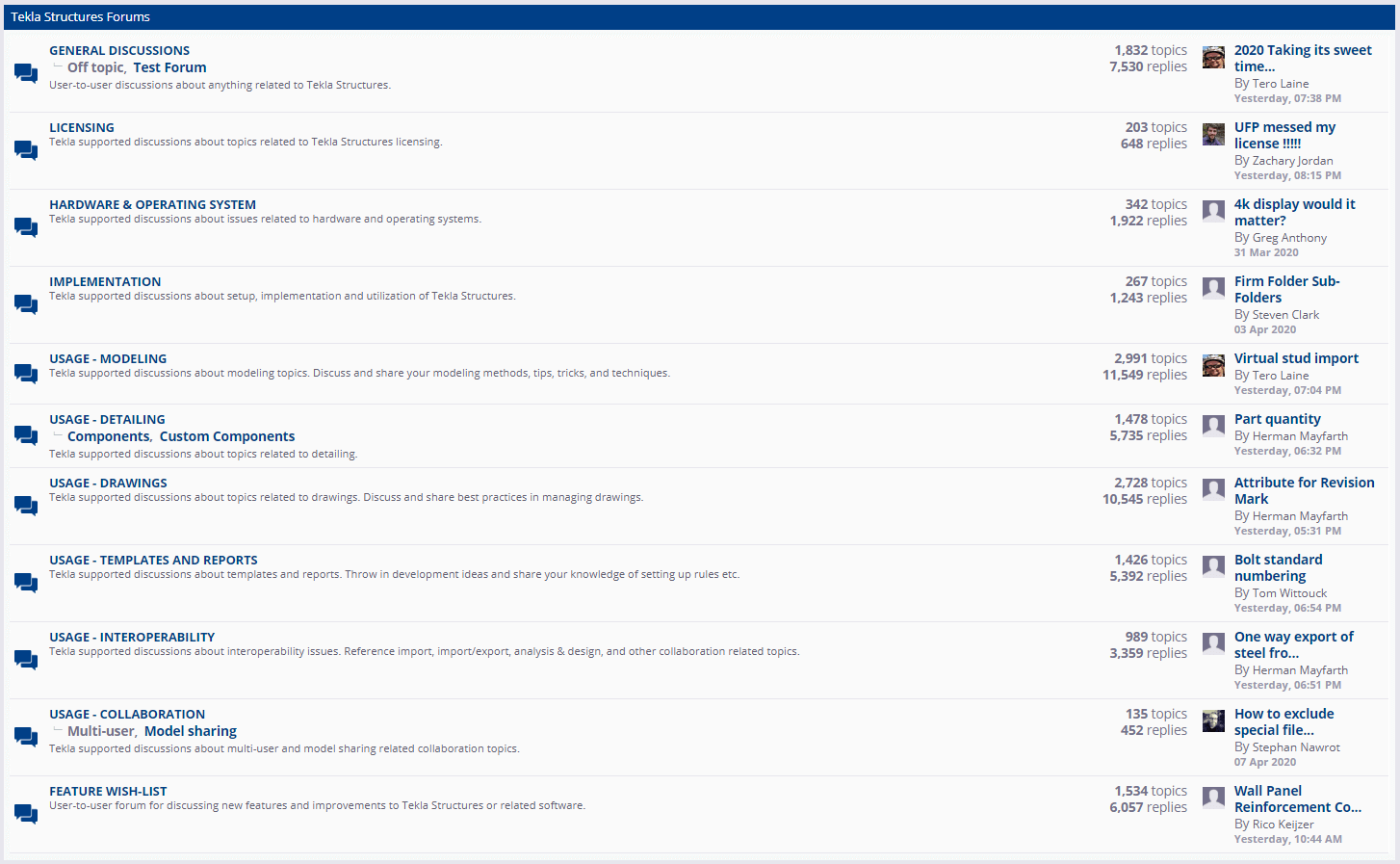Click the General Discussions forum chat icon
This screenshot has height=864, width=1400.
(x=26, y=73)
